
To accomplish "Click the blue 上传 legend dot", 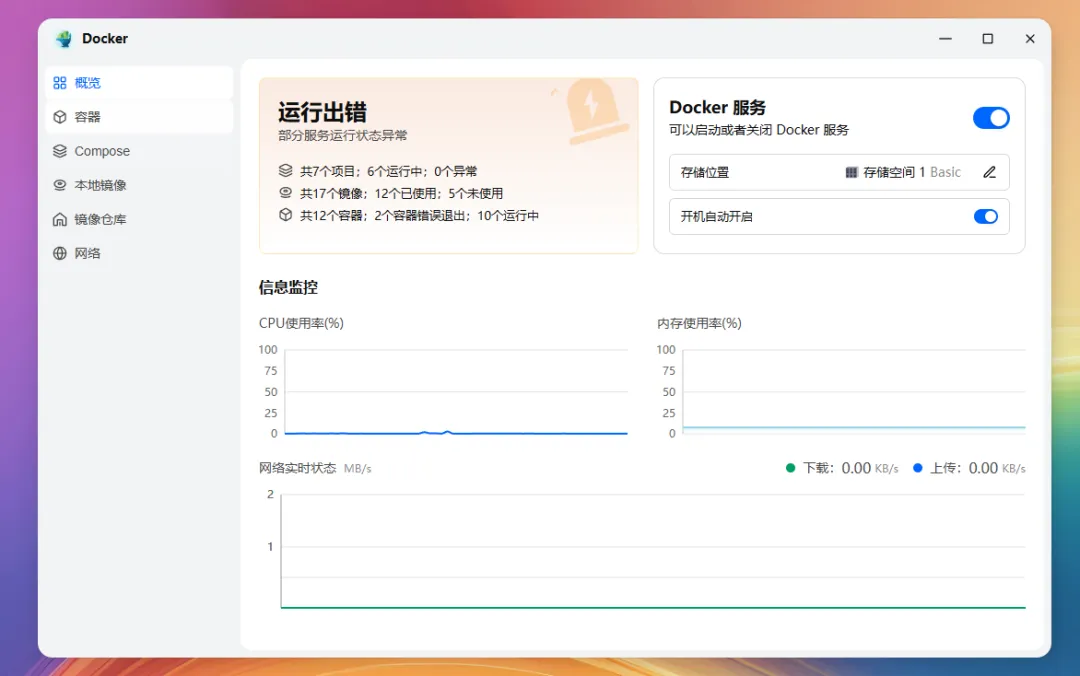I will click(917, 468).
